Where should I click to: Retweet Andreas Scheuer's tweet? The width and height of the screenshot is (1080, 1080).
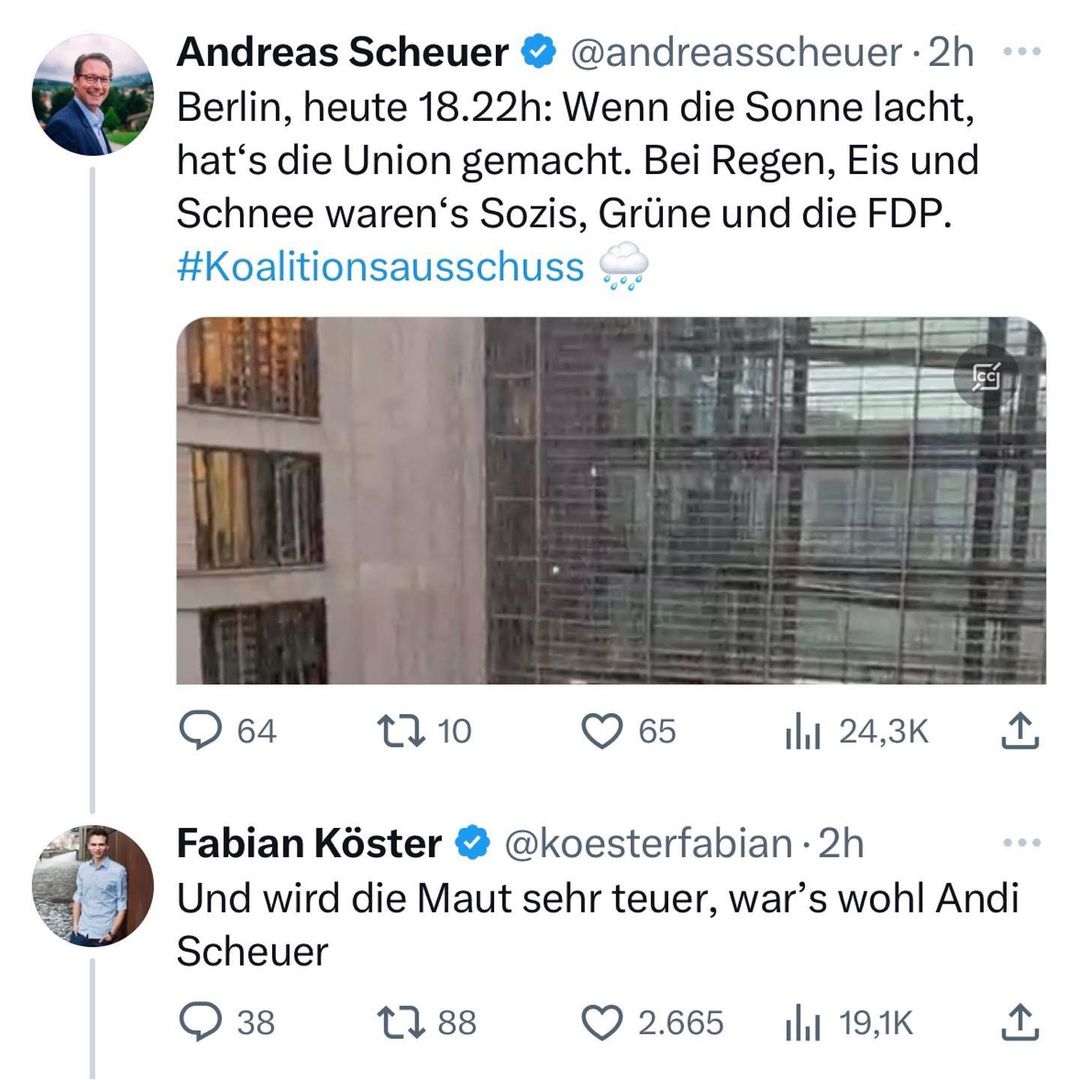pos(398,732)
